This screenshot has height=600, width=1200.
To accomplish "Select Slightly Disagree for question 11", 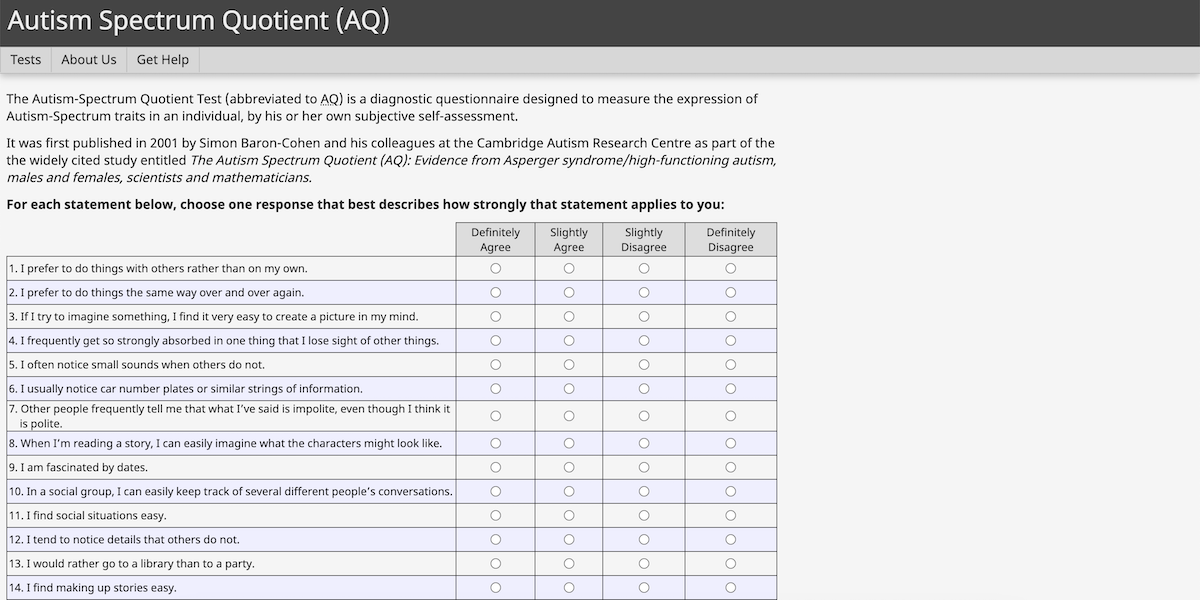I will pyautogui.click(x=643, y=515).
